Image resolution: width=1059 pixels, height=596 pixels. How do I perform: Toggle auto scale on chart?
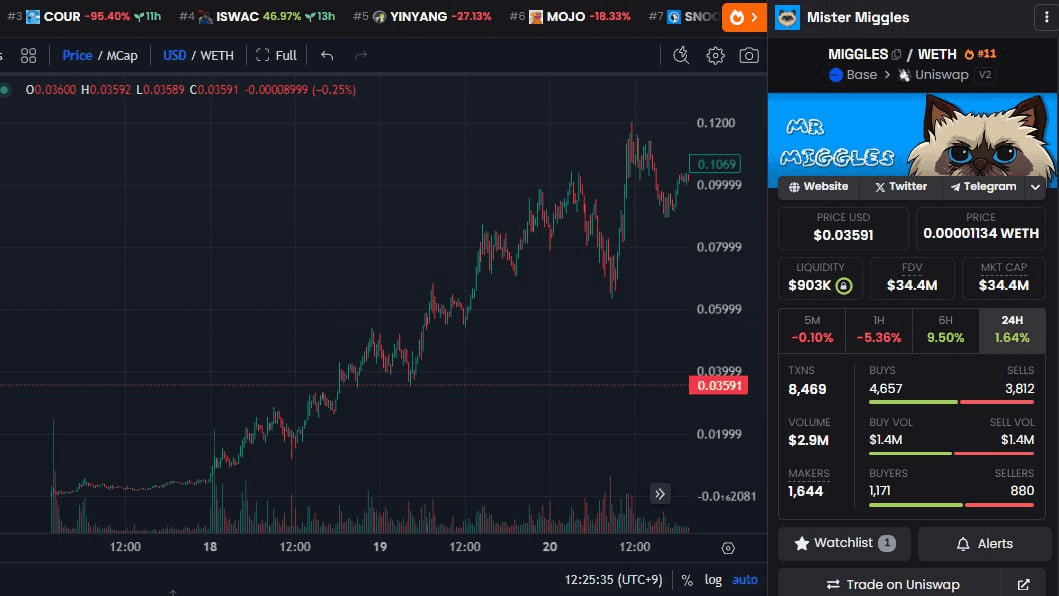745,580
